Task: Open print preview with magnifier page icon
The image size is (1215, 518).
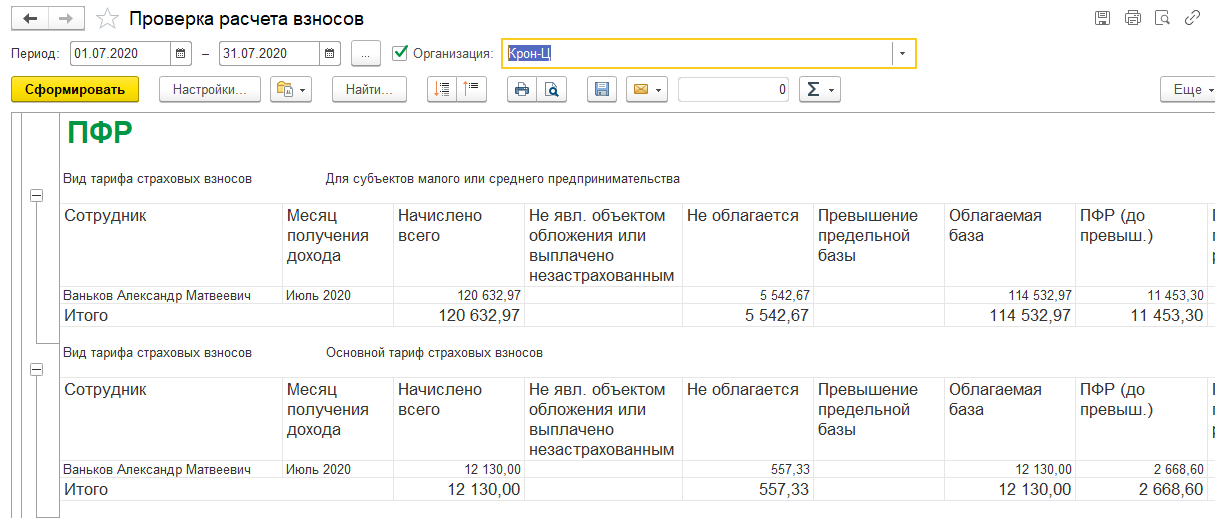Action: click(551, 90)
